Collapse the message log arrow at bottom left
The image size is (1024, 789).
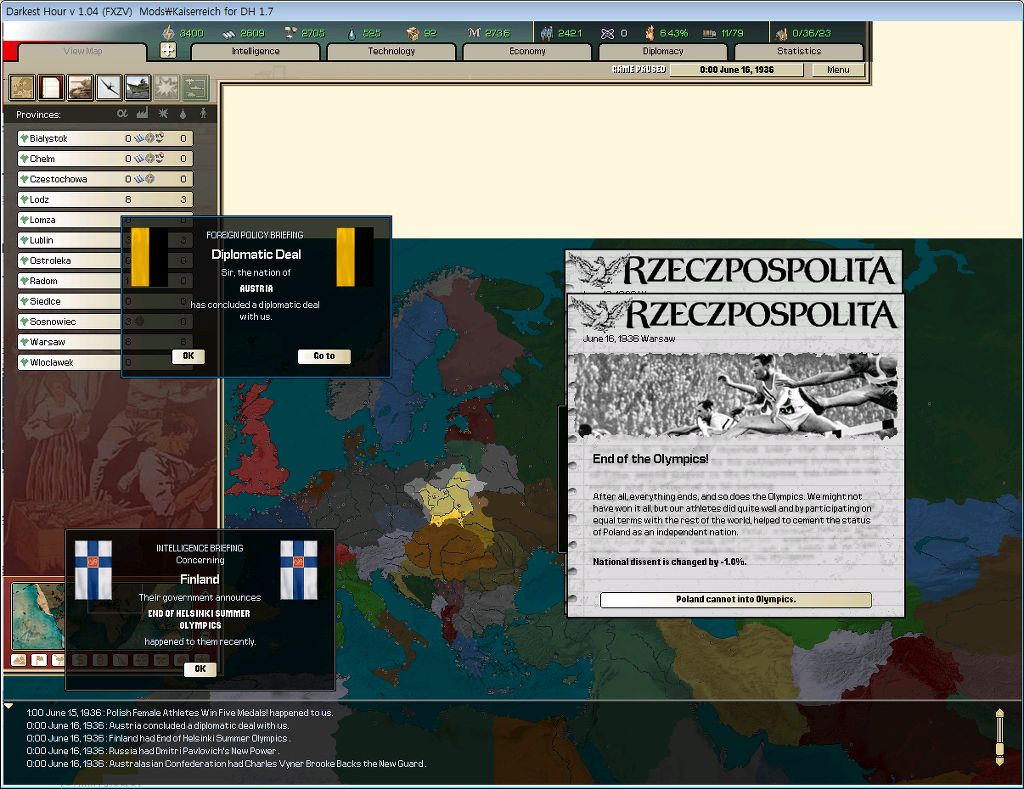tap(9, 706)
